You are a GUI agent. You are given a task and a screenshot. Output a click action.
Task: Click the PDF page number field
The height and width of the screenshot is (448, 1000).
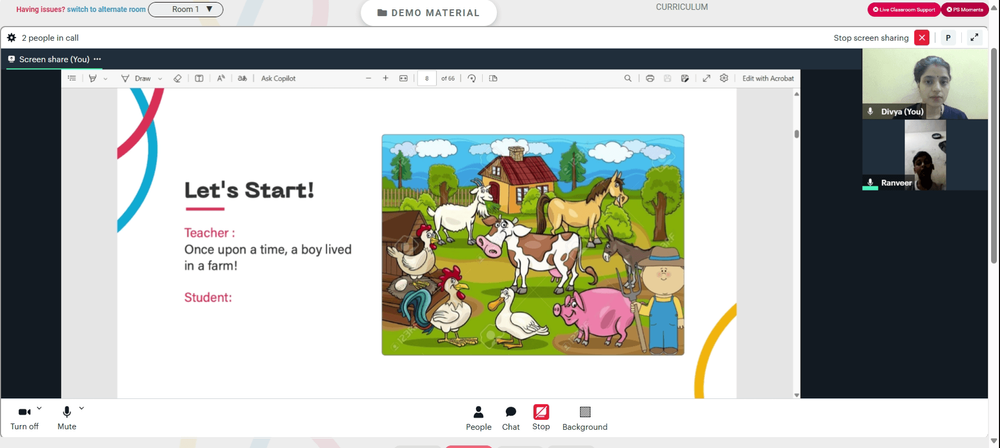coord(427,78)
